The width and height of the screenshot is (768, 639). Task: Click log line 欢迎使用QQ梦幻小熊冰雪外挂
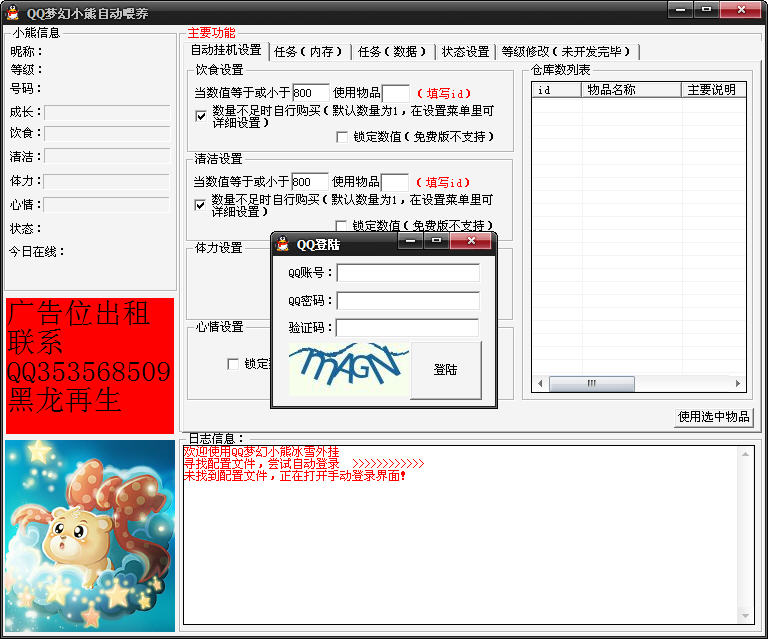point(261,451)
